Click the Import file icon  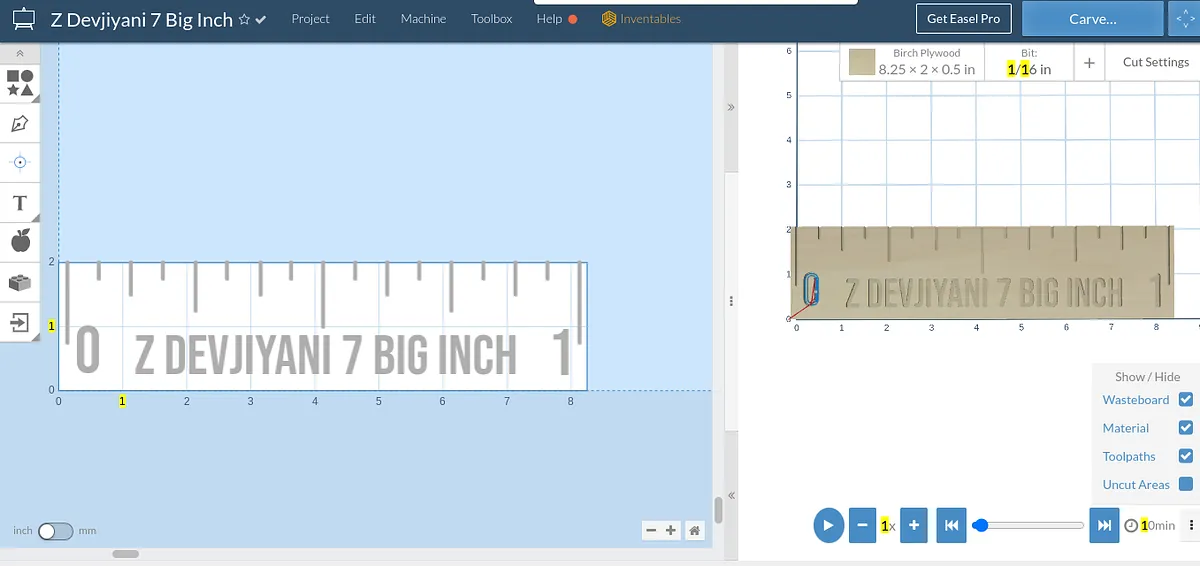20,322
